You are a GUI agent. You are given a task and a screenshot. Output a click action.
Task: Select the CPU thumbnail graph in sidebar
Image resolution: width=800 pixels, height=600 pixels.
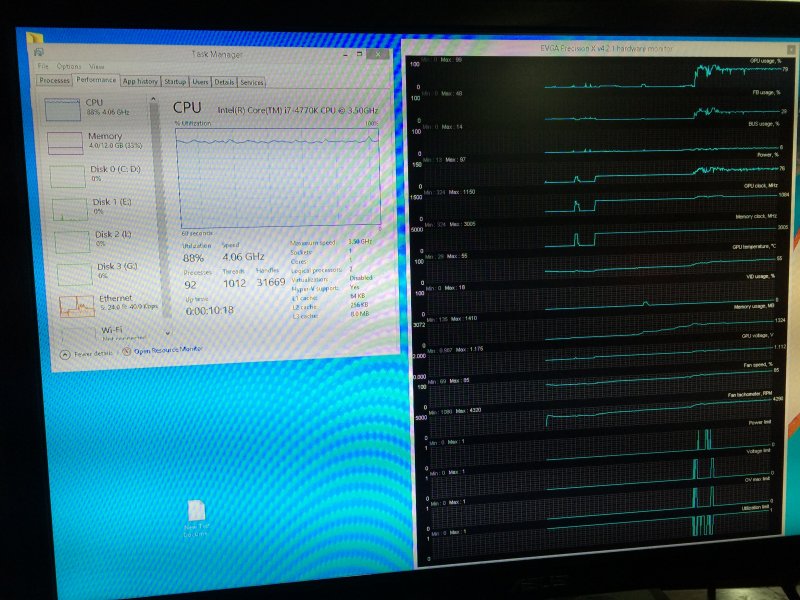[63, 110]
